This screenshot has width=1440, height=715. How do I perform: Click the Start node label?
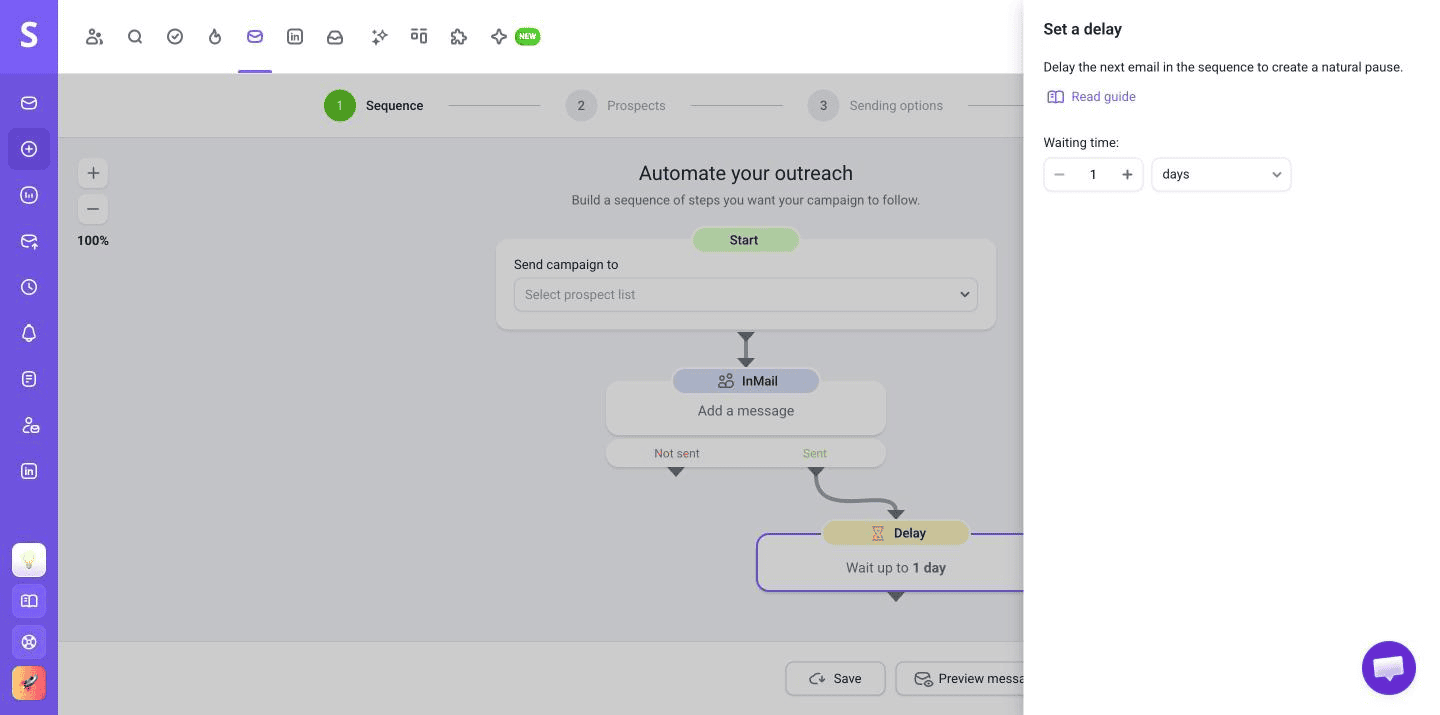[745, 240]
